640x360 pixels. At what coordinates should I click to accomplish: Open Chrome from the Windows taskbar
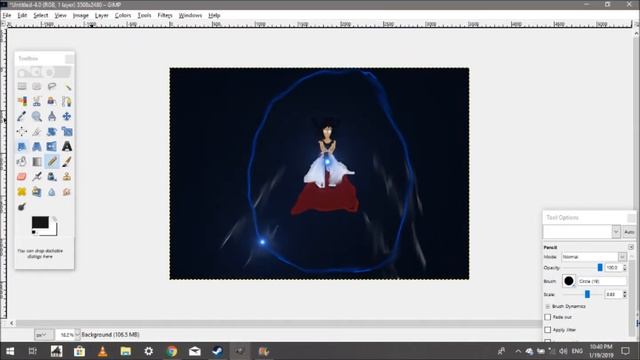pyautogui.click(x=172, y=351)
